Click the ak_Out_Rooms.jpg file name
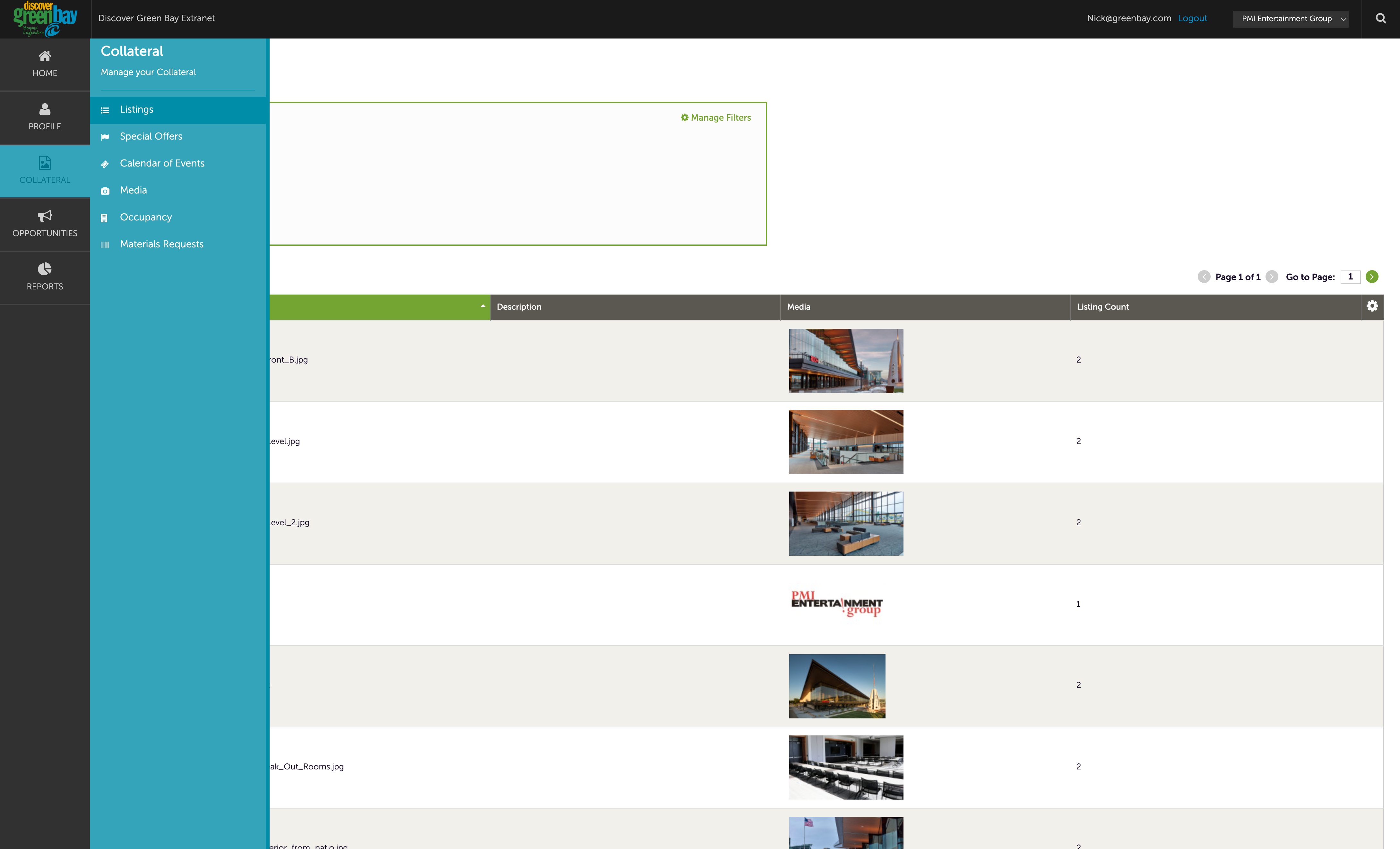1400x849 pixels. [307, 767]
